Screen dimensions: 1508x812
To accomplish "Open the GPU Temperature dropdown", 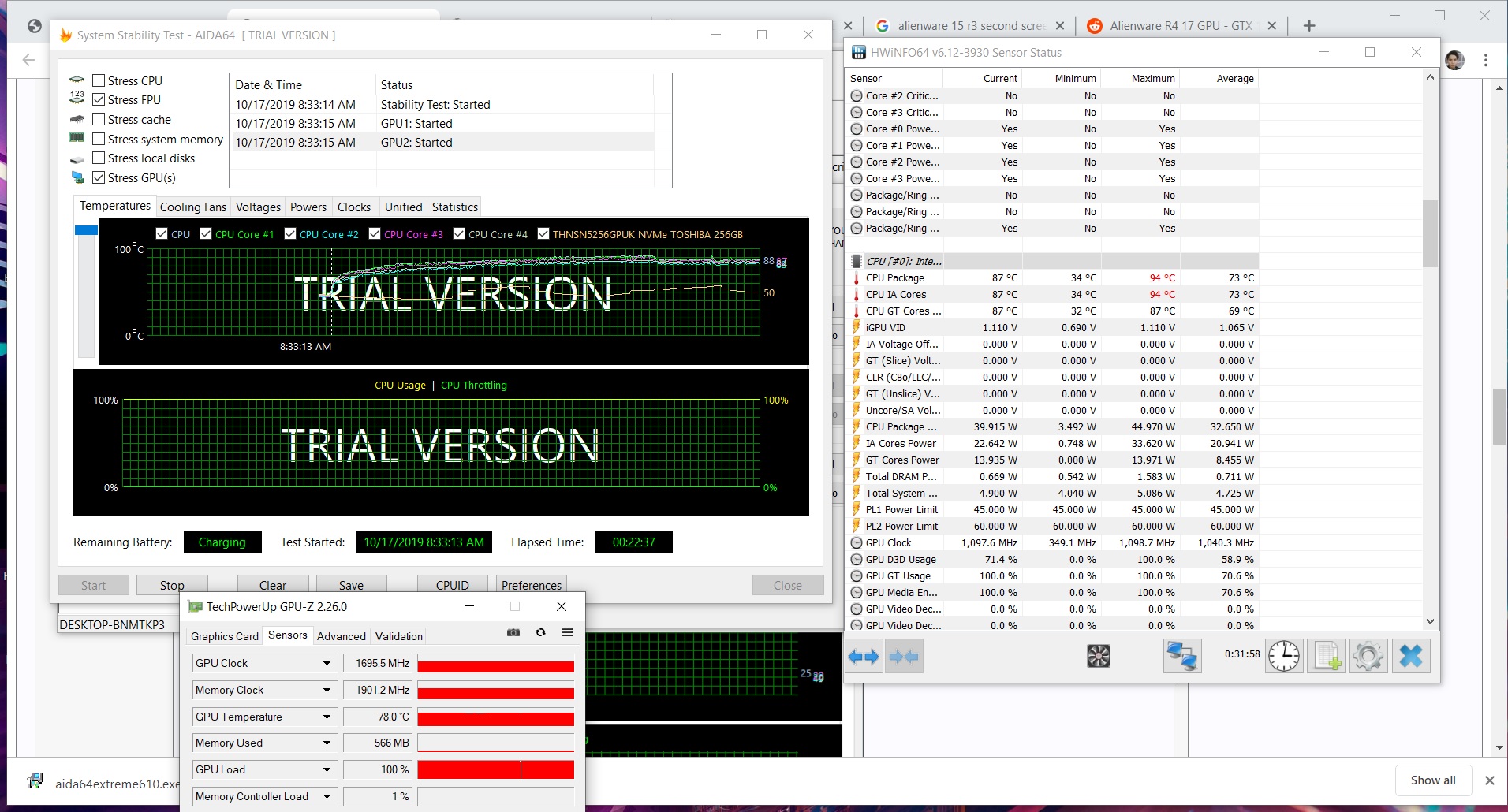I will click(x=327, y=717).
